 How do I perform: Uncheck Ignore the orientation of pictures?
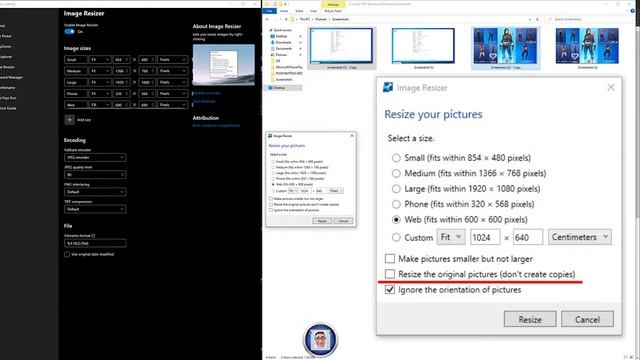(390, 290)
